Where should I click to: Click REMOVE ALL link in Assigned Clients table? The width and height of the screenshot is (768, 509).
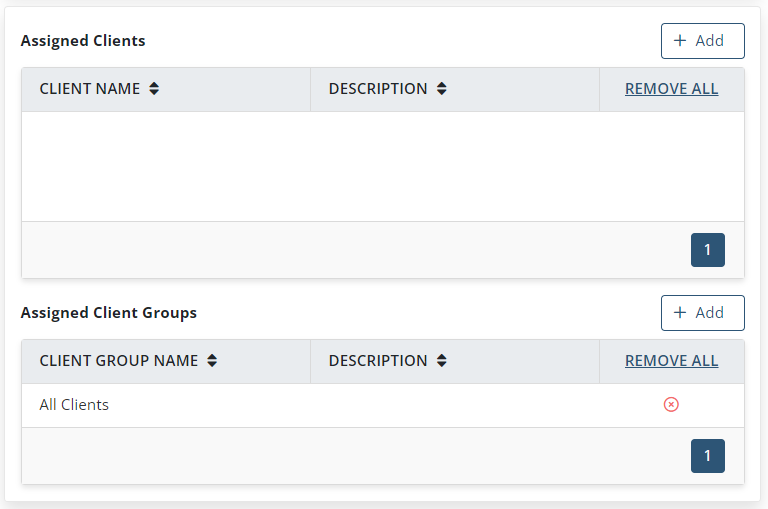pyautogui.click(x=672, y=89)
